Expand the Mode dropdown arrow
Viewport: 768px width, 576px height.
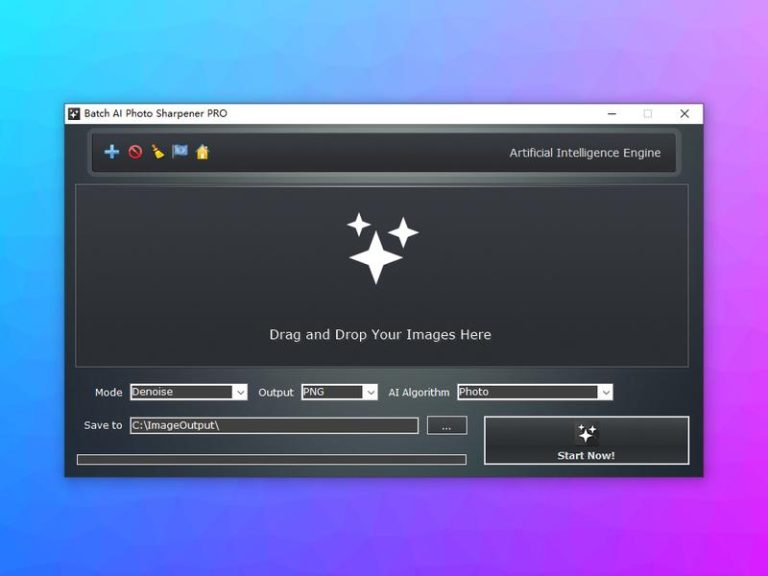pos(240,392)
